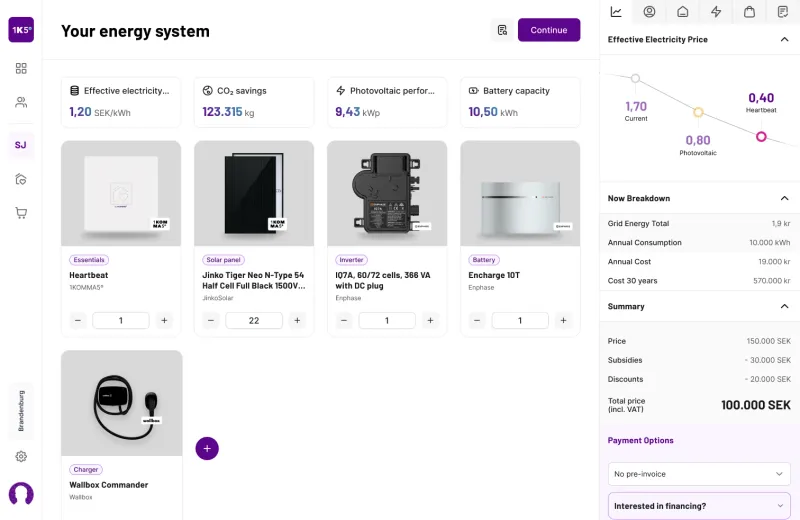Open the Jinko solar panel image

point(254,193)
